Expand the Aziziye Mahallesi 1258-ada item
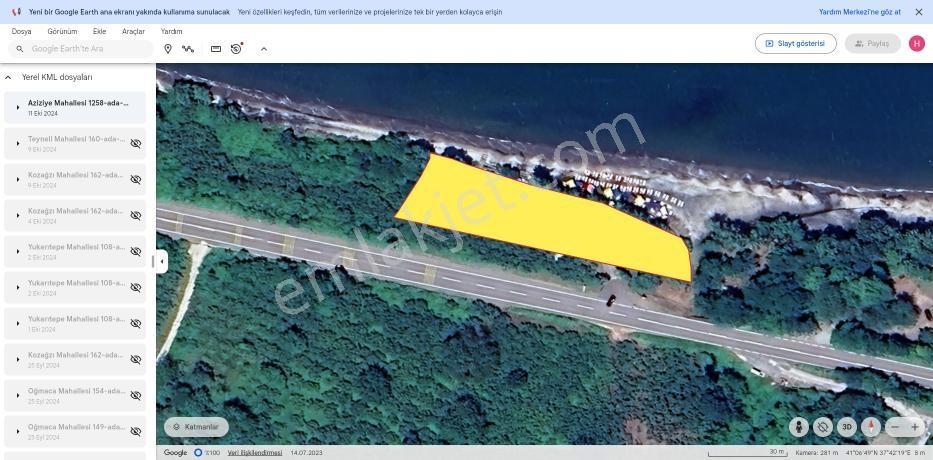The image size is (933, 460). [x=18, y=108]
